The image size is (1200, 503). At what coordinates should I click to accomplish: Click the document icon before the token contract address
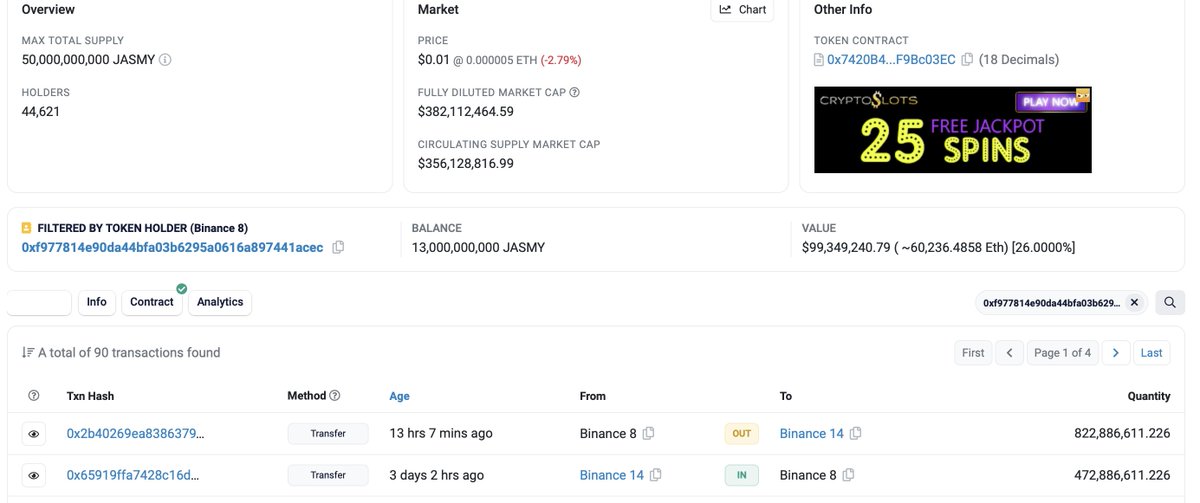pyautogui.click(x=819, y=60)
